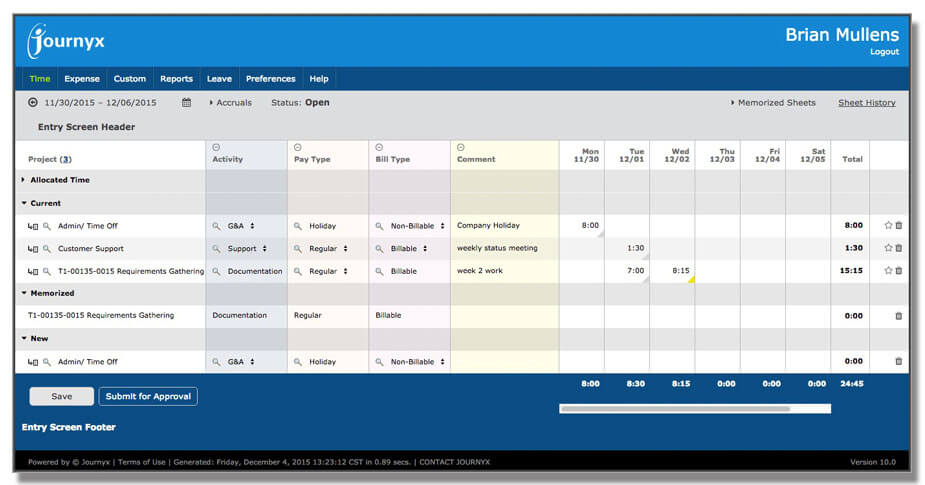Search activity magnifier for Documentation
Screen dimensions: 925x485
coord(217,271)
